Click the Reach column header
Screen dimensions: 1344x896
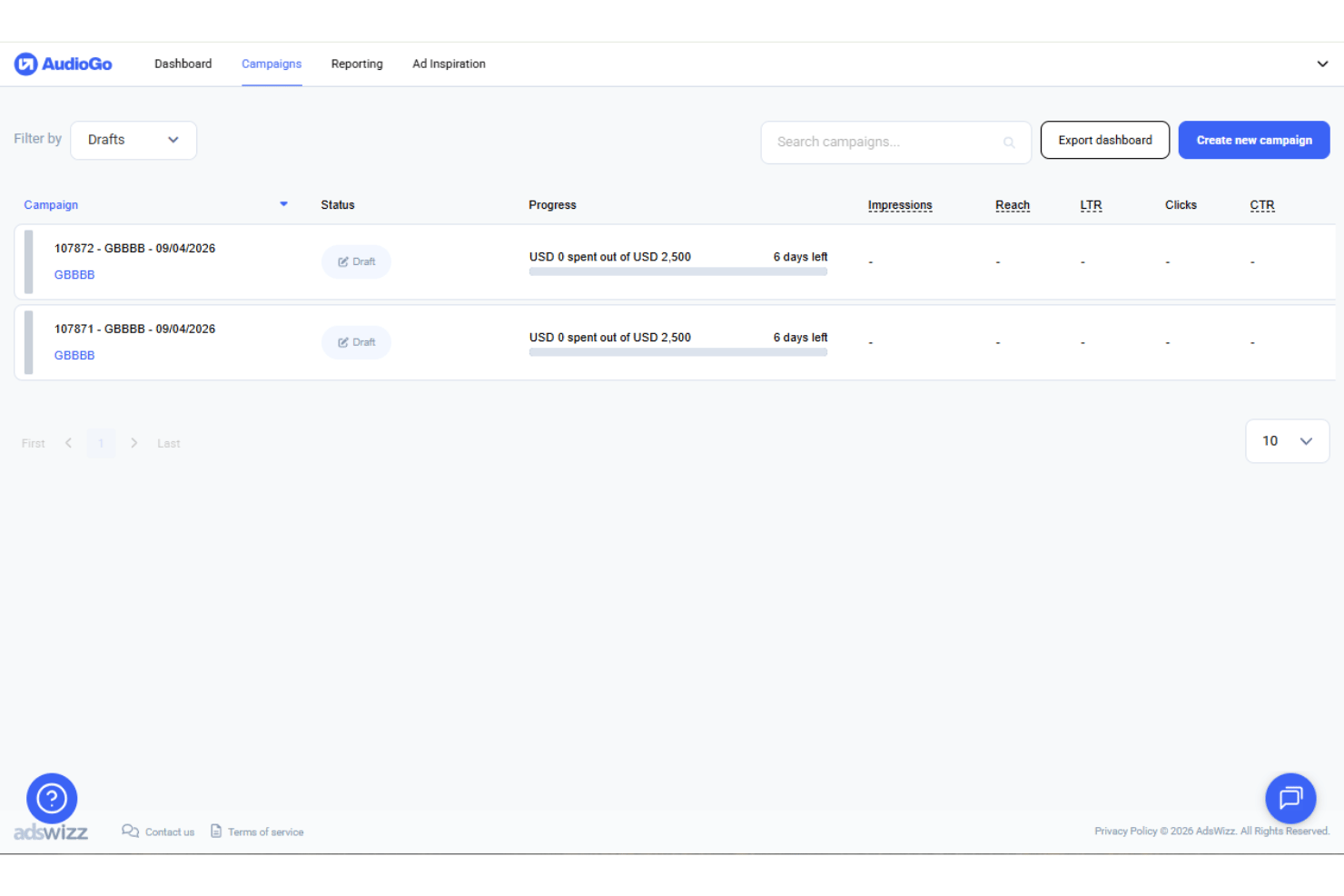click(1013, 205)
